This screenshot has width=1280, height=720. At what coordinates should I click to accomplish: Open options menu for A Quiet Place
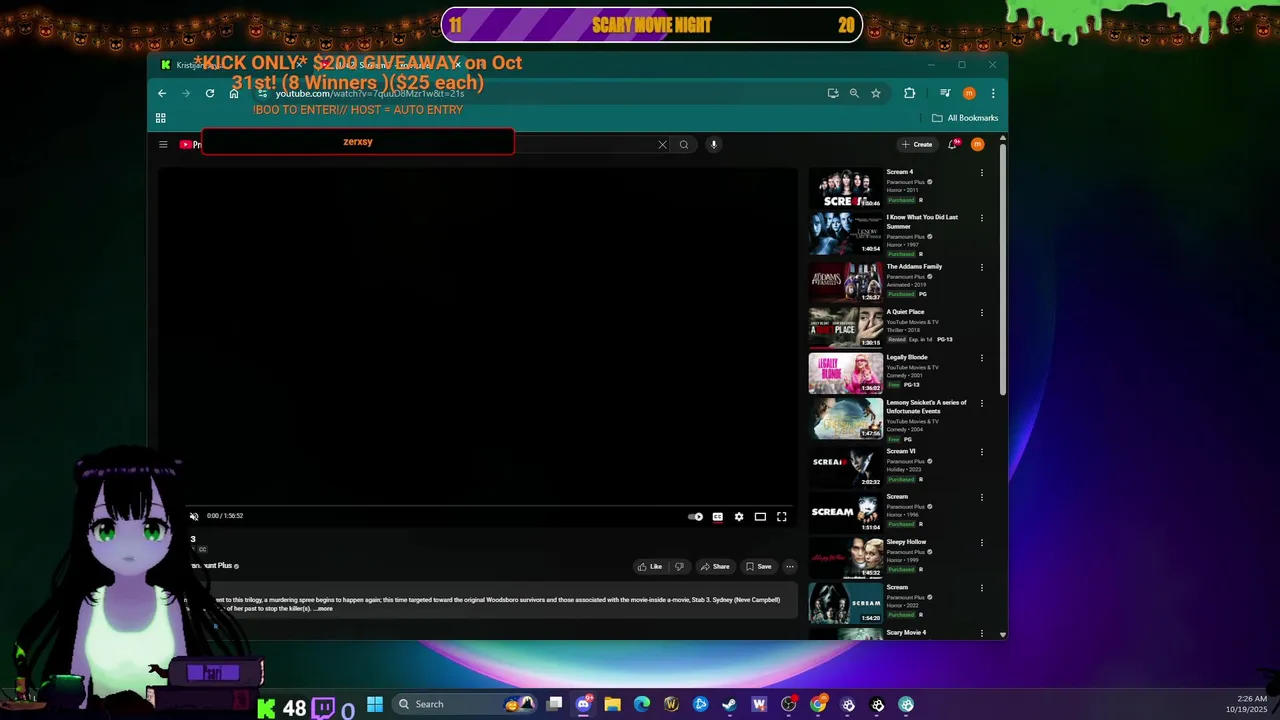(982, 312)
